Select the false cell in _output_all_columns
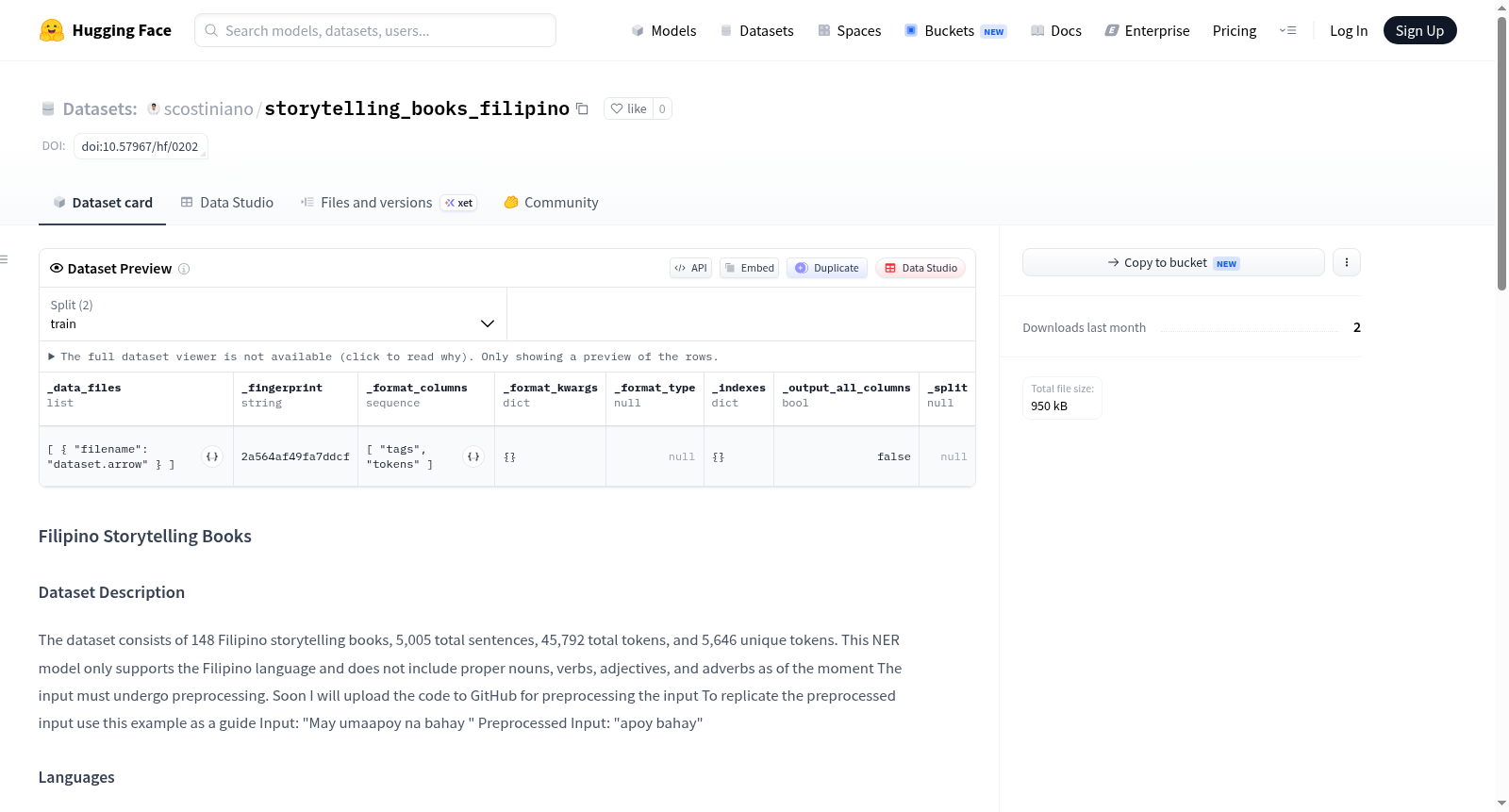This screenshot has height=812, width=1509. (x=847, y=456)
